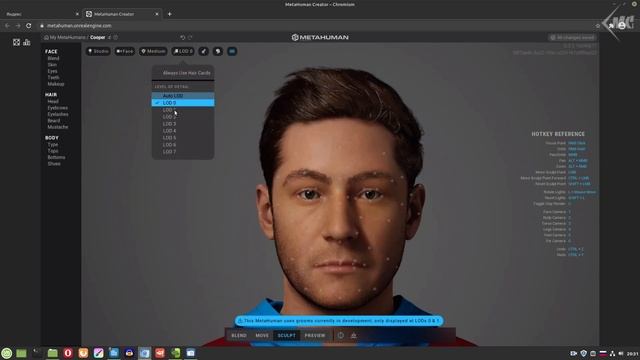Image resolution: width=640 pixels, height=360 pixels.
Task: Click the HAIR section header
Action: [51, 94]
